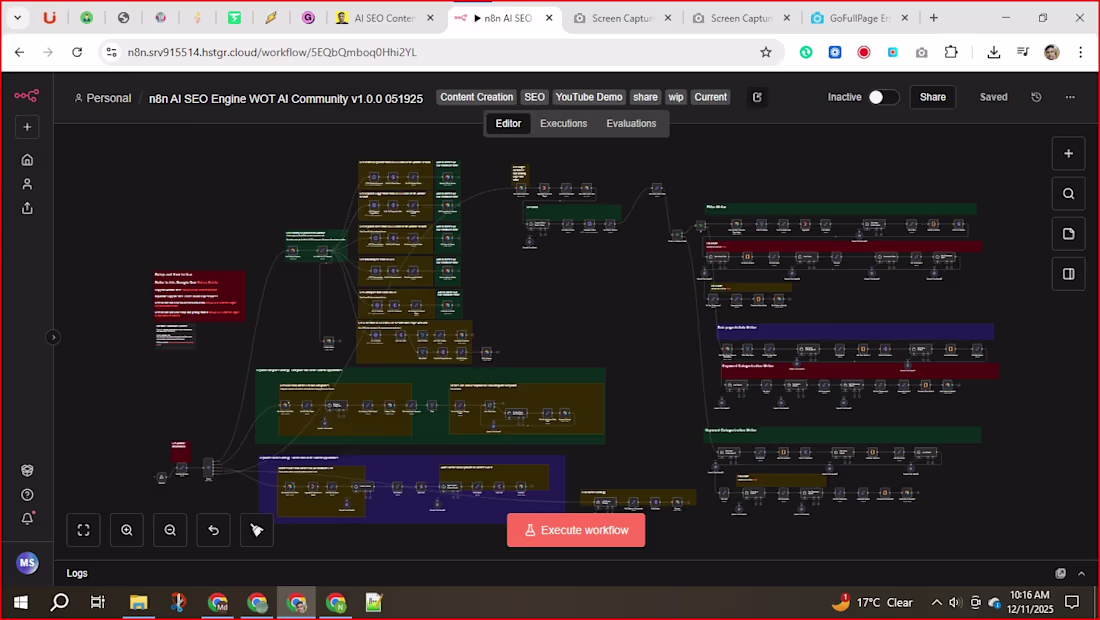Switch to the Executions tab
Screen dimensions: 1100x620
click(563, 124)
